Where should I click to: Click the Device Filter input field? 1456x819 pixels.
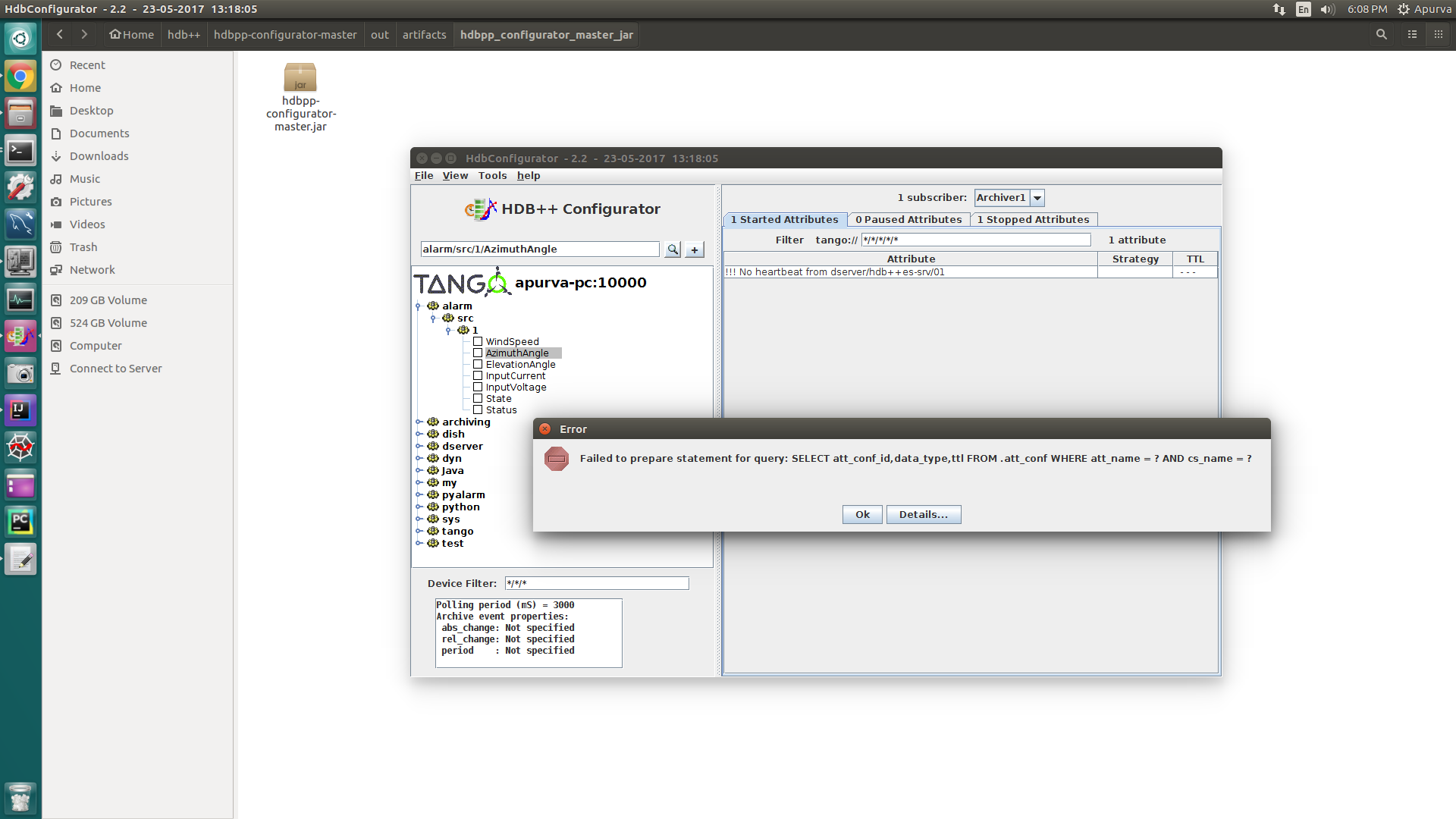point(597,583)
